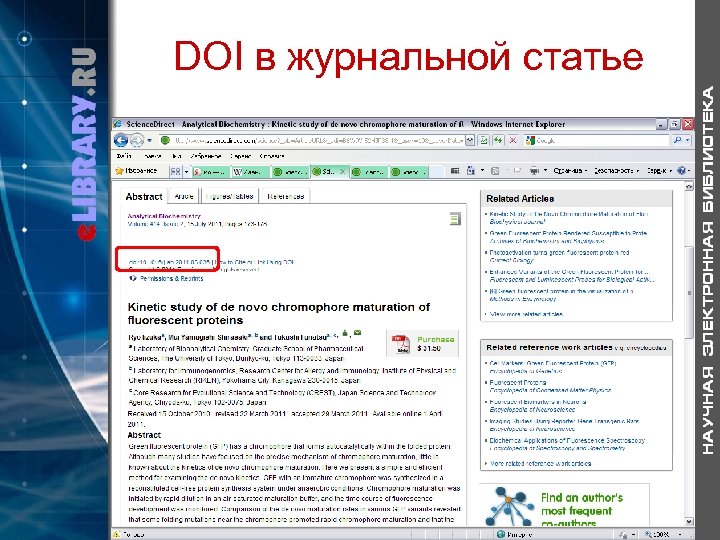Open Biochemical Applications of Fluorescence Spectroscopy link
Image resolution: width=720 pixels, height=540 pixels.
click(567, 441)
